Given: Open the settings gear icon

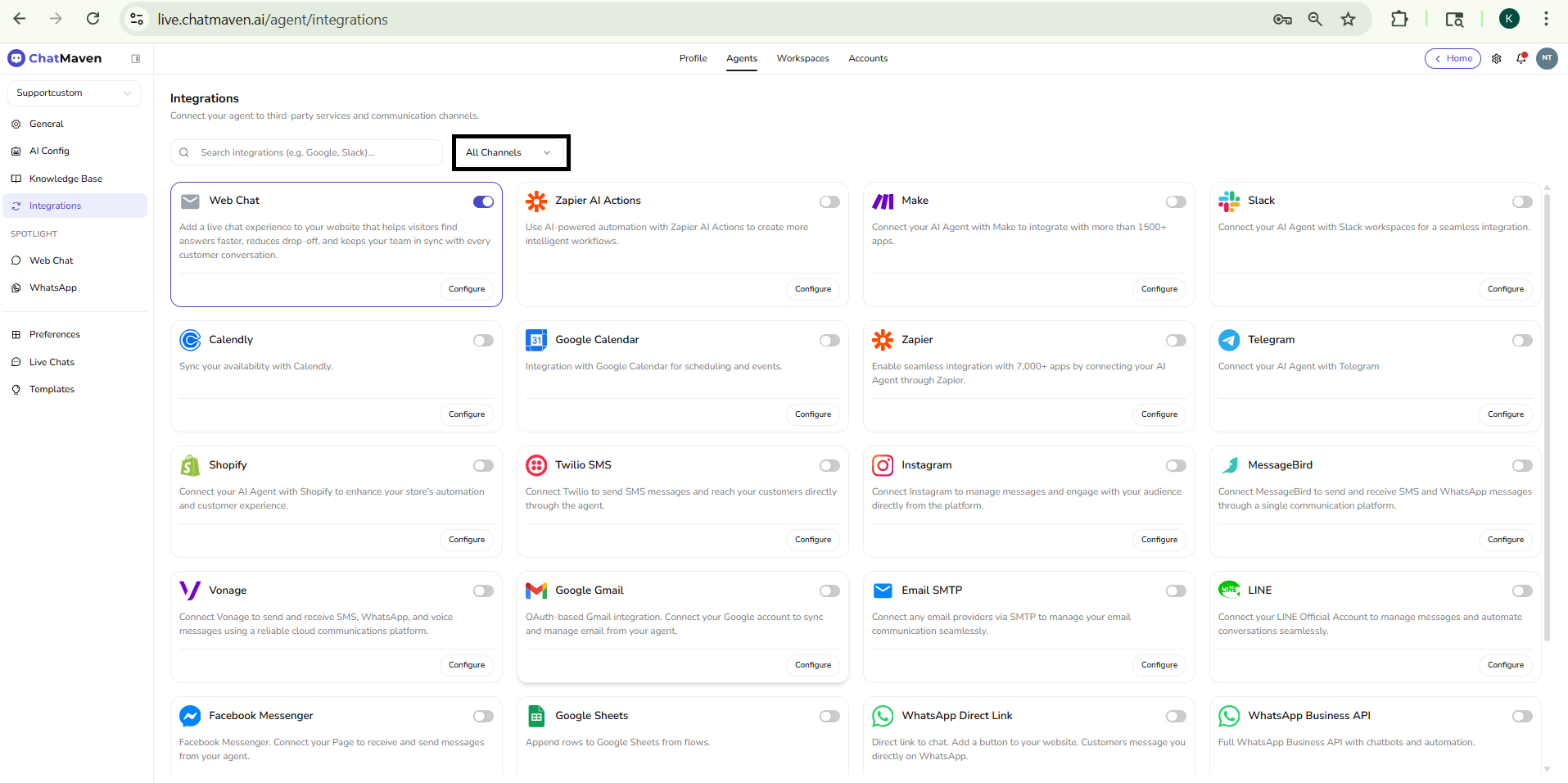Looking at the screenshot, I should click(x=1497, y=58).
